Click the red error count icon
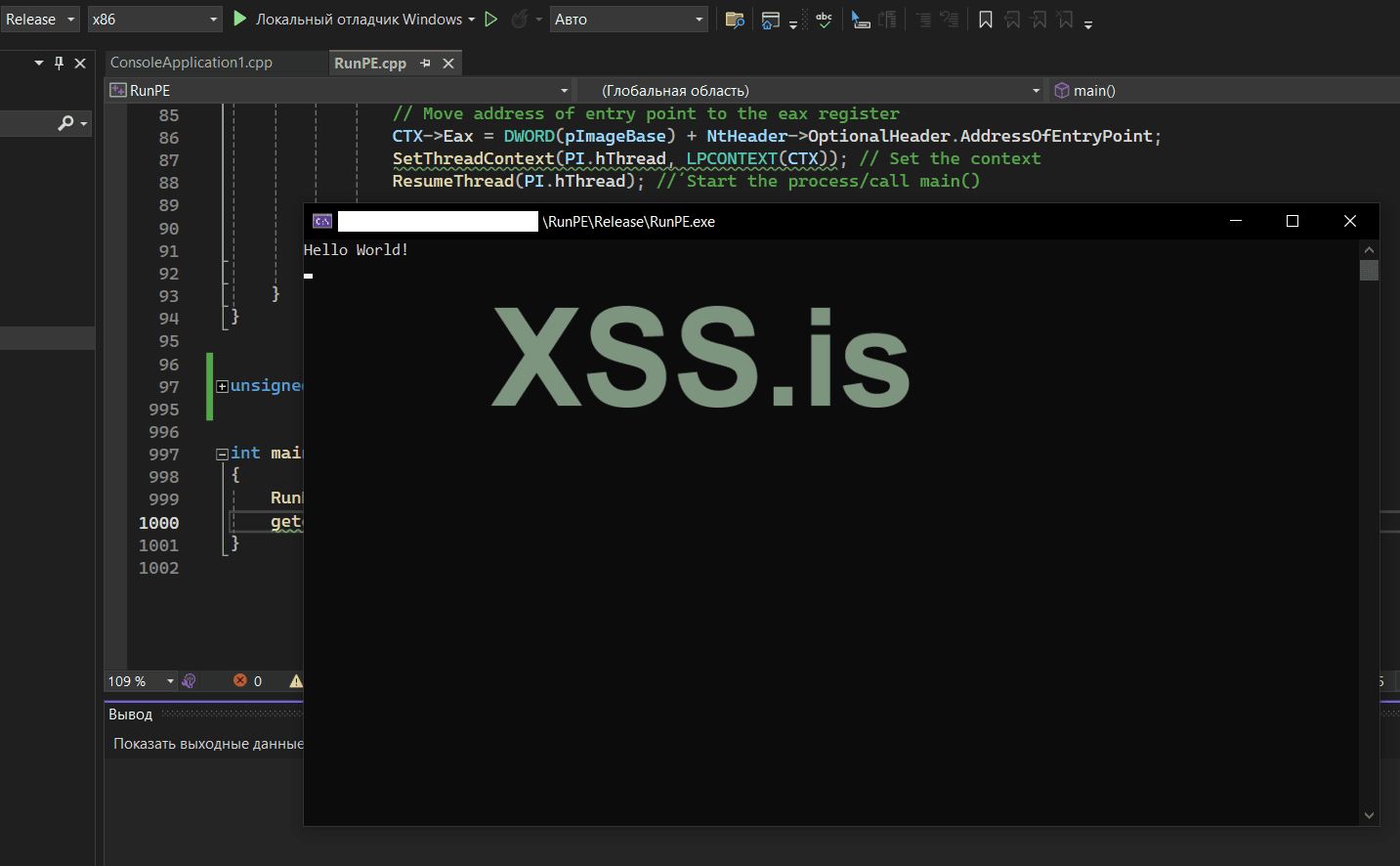 coord(240,681)
